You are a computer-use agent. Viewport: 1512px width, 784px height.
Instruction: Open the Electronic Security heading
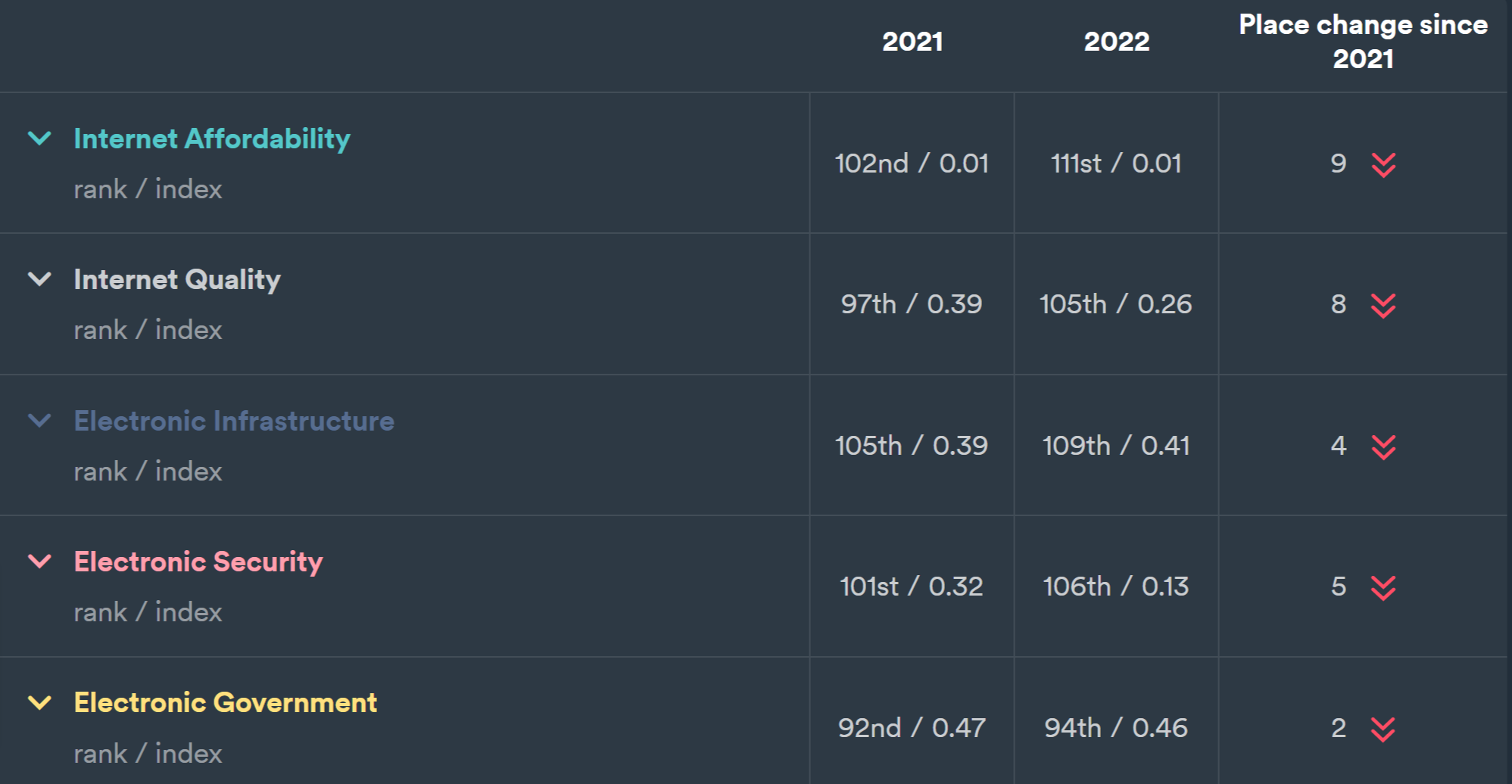198,562
